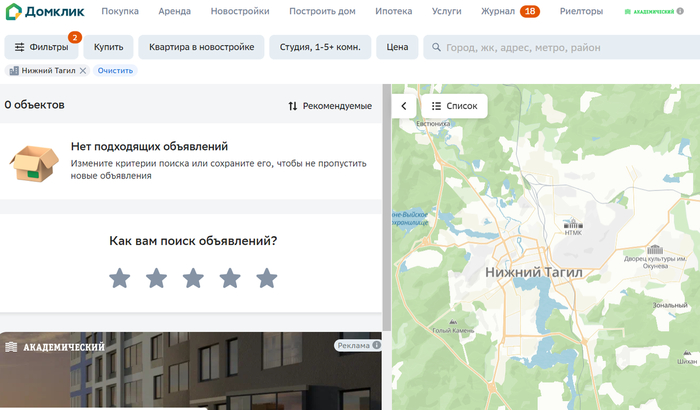Click the info icon next to Реклама
This screenshot has height=410, width=700.
[376, 345]
